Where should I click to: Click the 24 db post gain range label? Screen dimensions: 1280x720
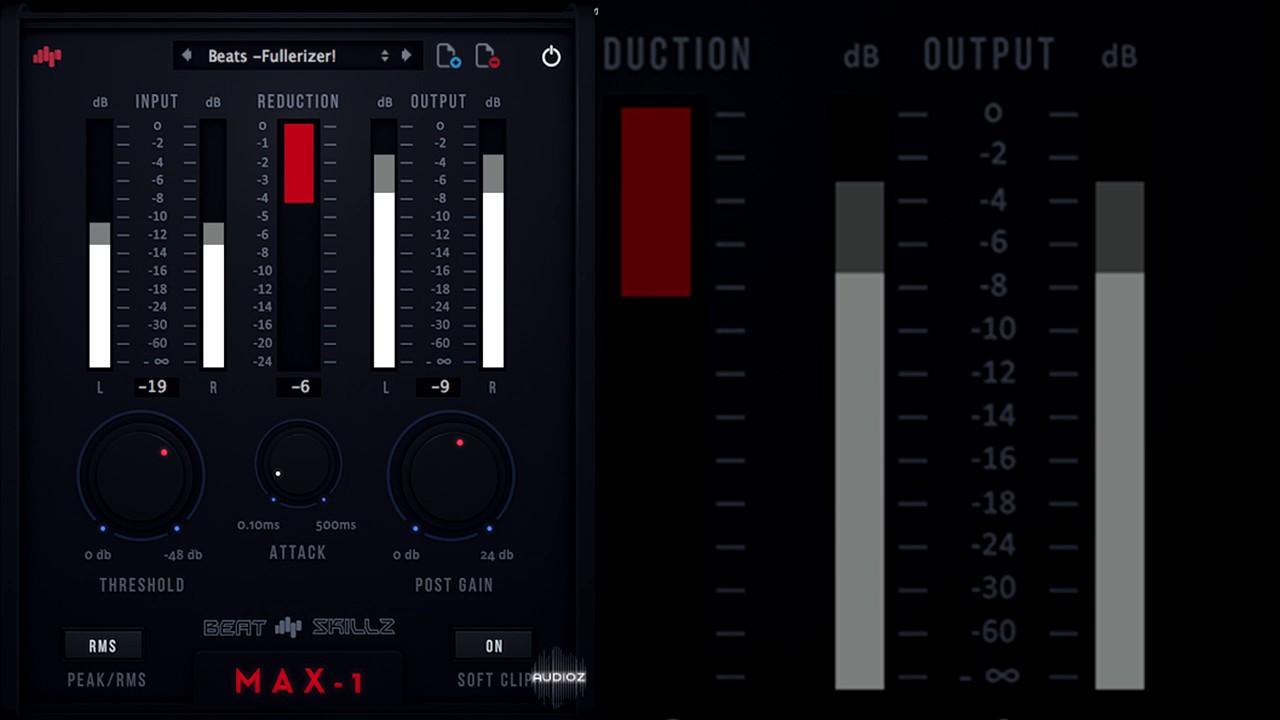tap(497, 555)
